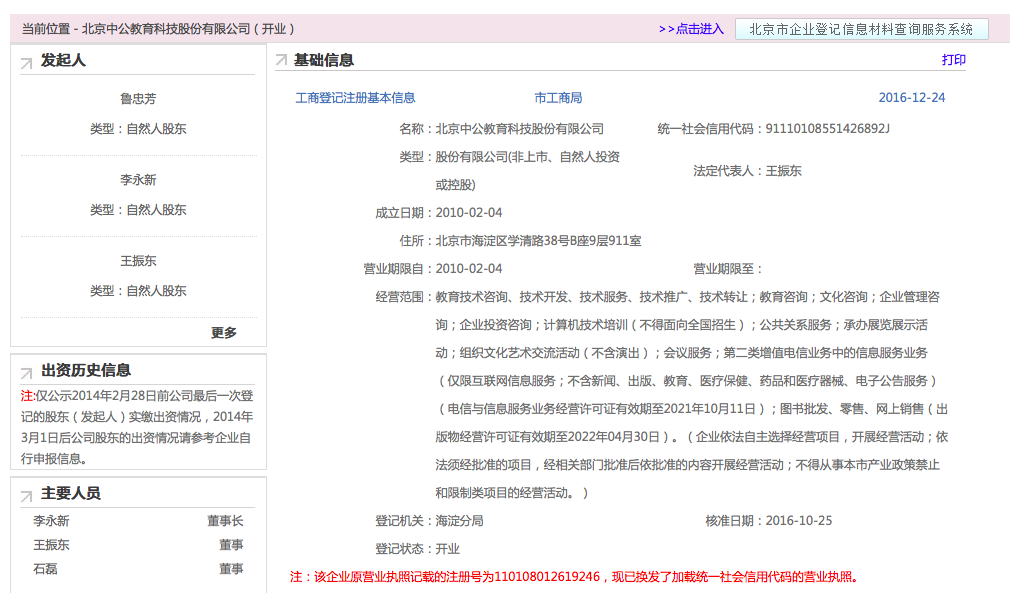
Task: Select founder 王振东 in 发起人 panel
Action: pos(138,261)
